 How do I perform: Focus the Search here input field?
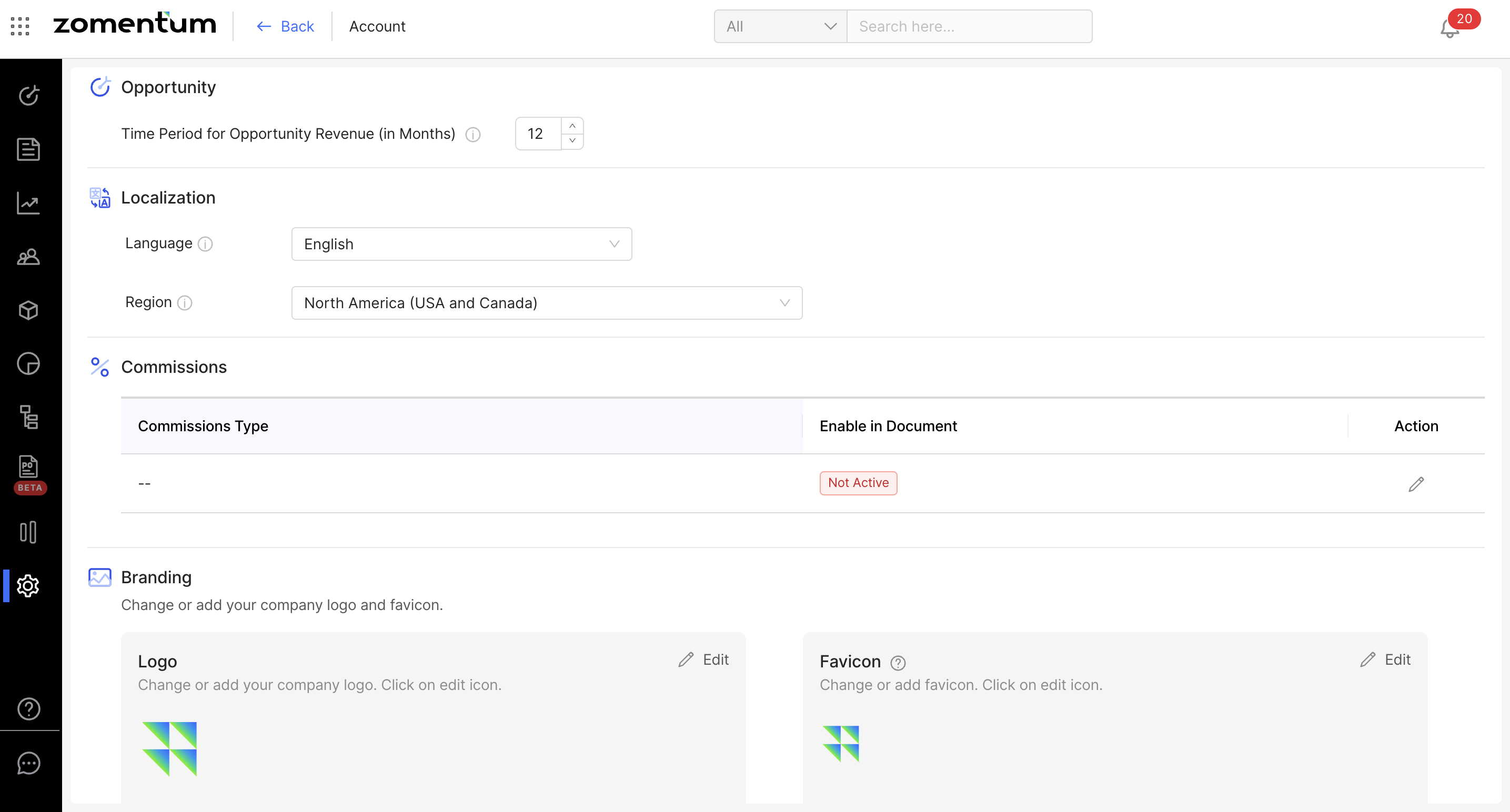click(969, 26)
